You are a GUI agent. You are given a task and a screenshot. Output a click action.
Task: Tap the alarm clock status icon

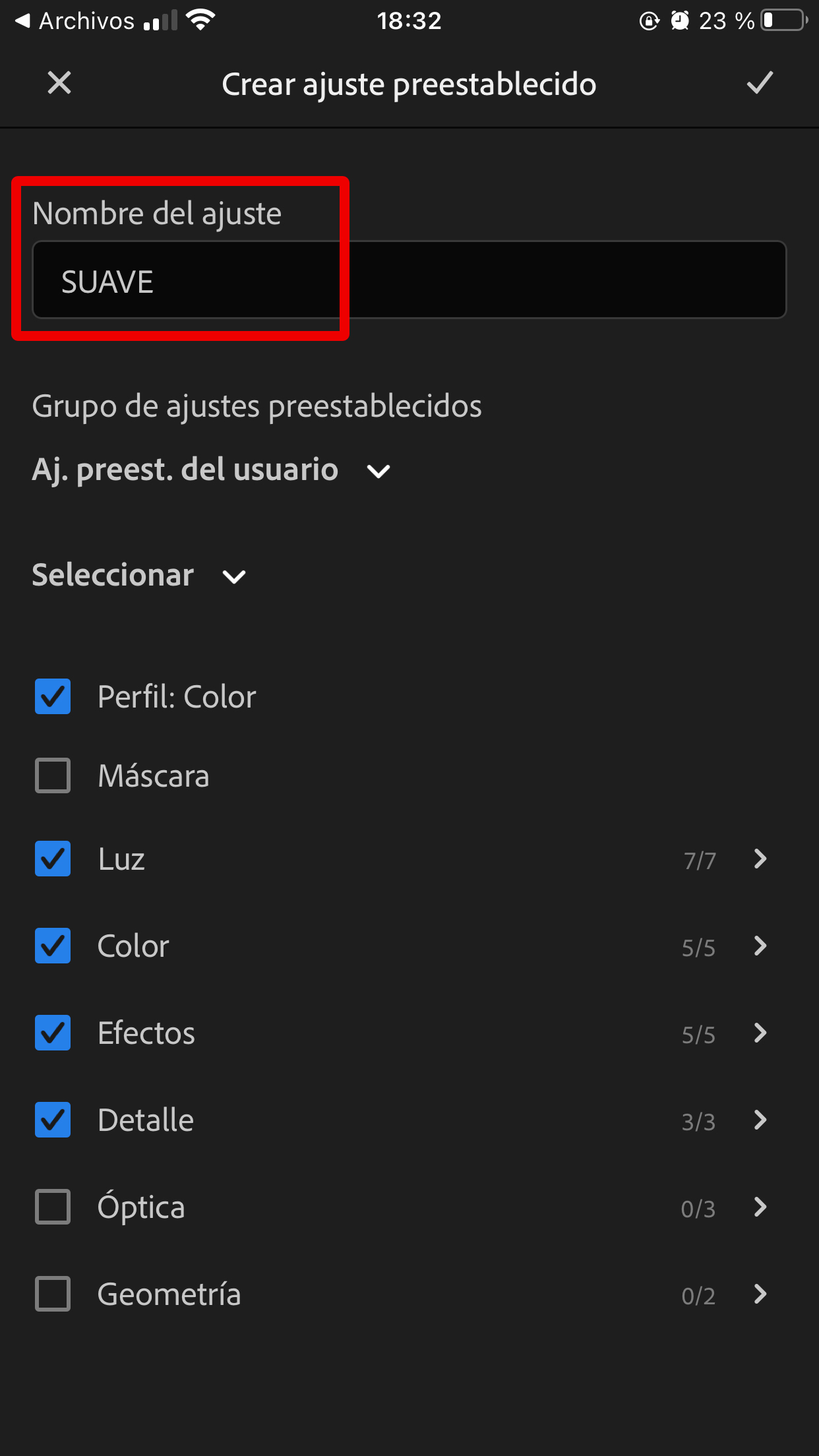[x=680, y=21]
